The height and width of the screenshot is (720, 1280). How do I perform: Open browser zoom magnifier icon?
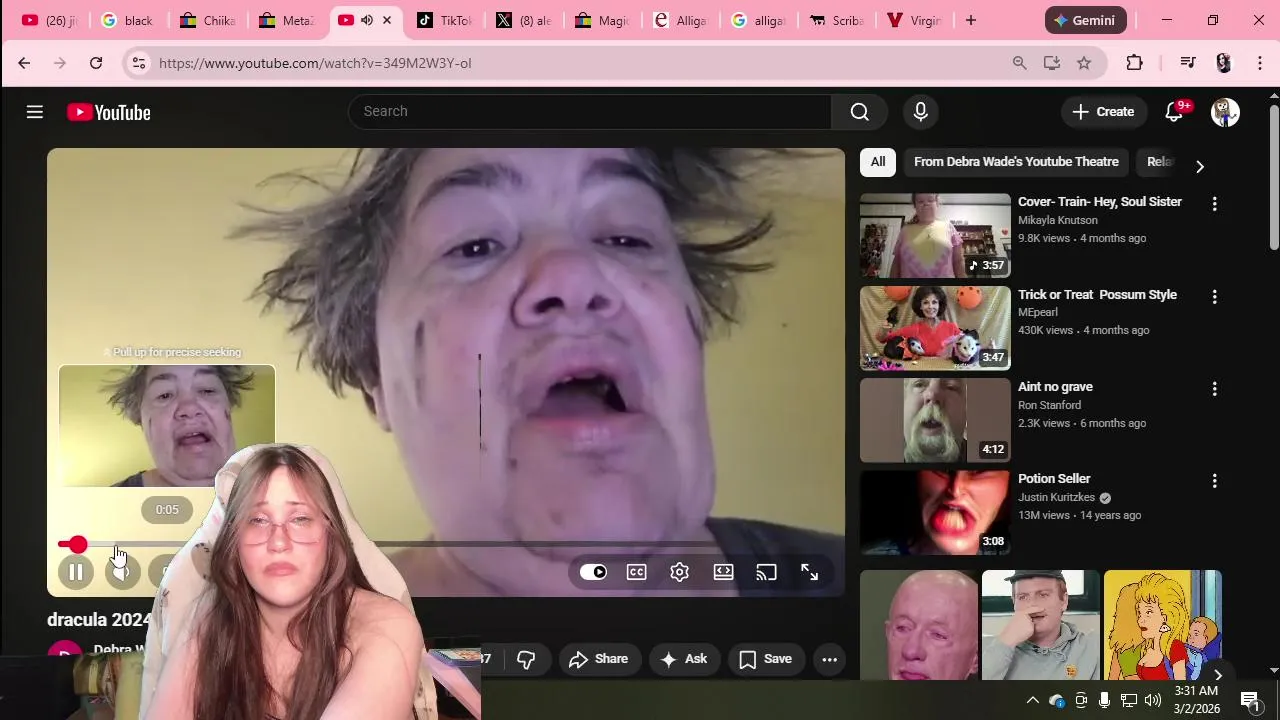pyautogui.click(x=1019, y=63)
